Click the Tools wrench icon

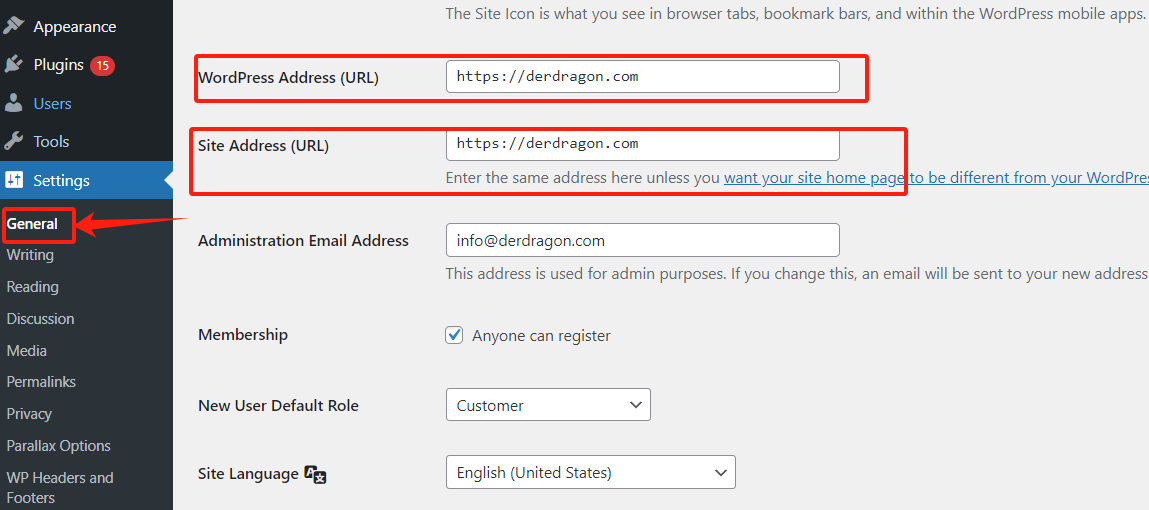(13, 141)
